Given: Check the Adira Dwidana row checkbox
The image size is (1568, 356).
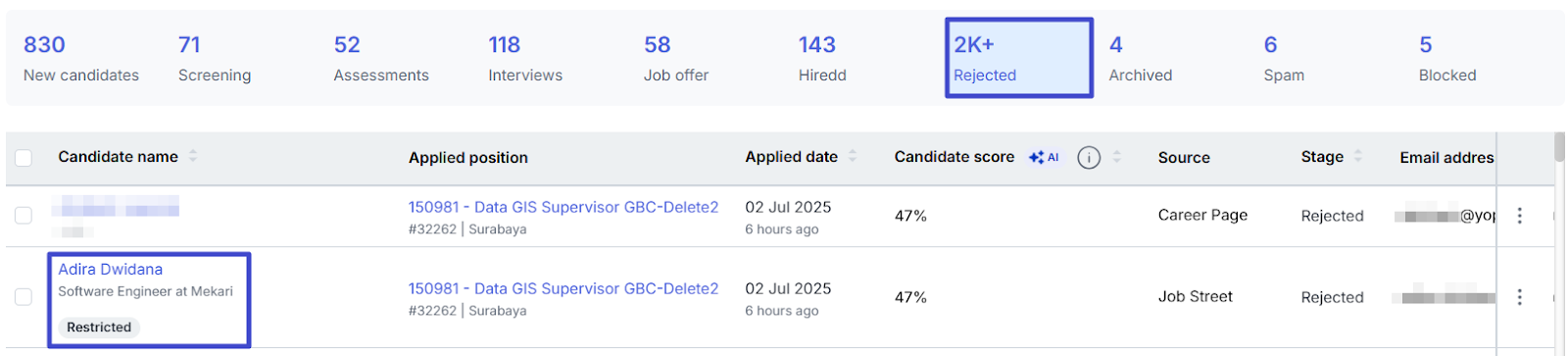Looking at the screenshot, I should click(24, 296).
